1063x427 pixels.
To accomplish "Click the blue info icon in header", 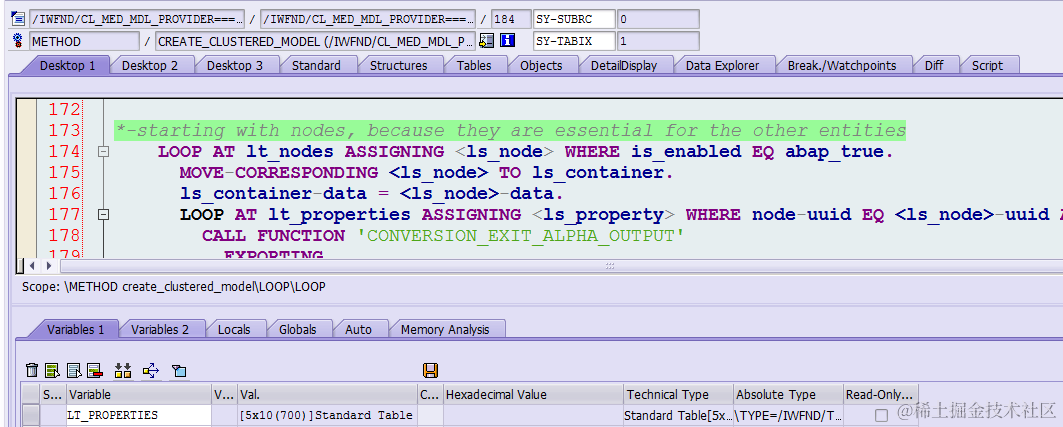I will point(508,41).
